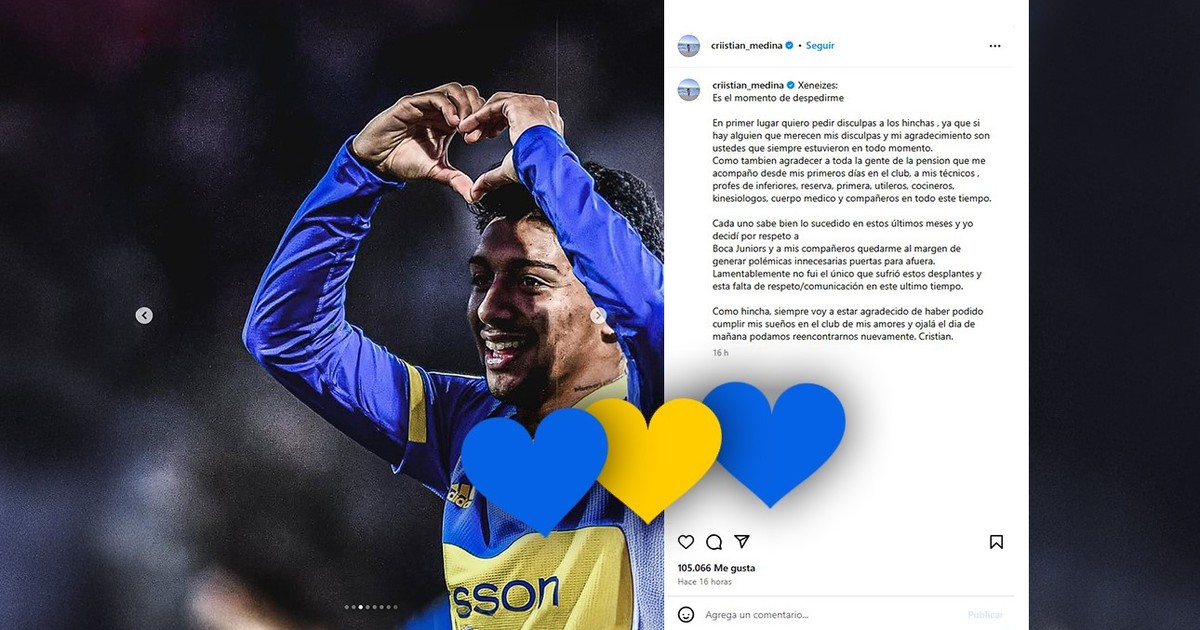Save post with bookmark icon
1200x630 pixels.
coord(996,542)
